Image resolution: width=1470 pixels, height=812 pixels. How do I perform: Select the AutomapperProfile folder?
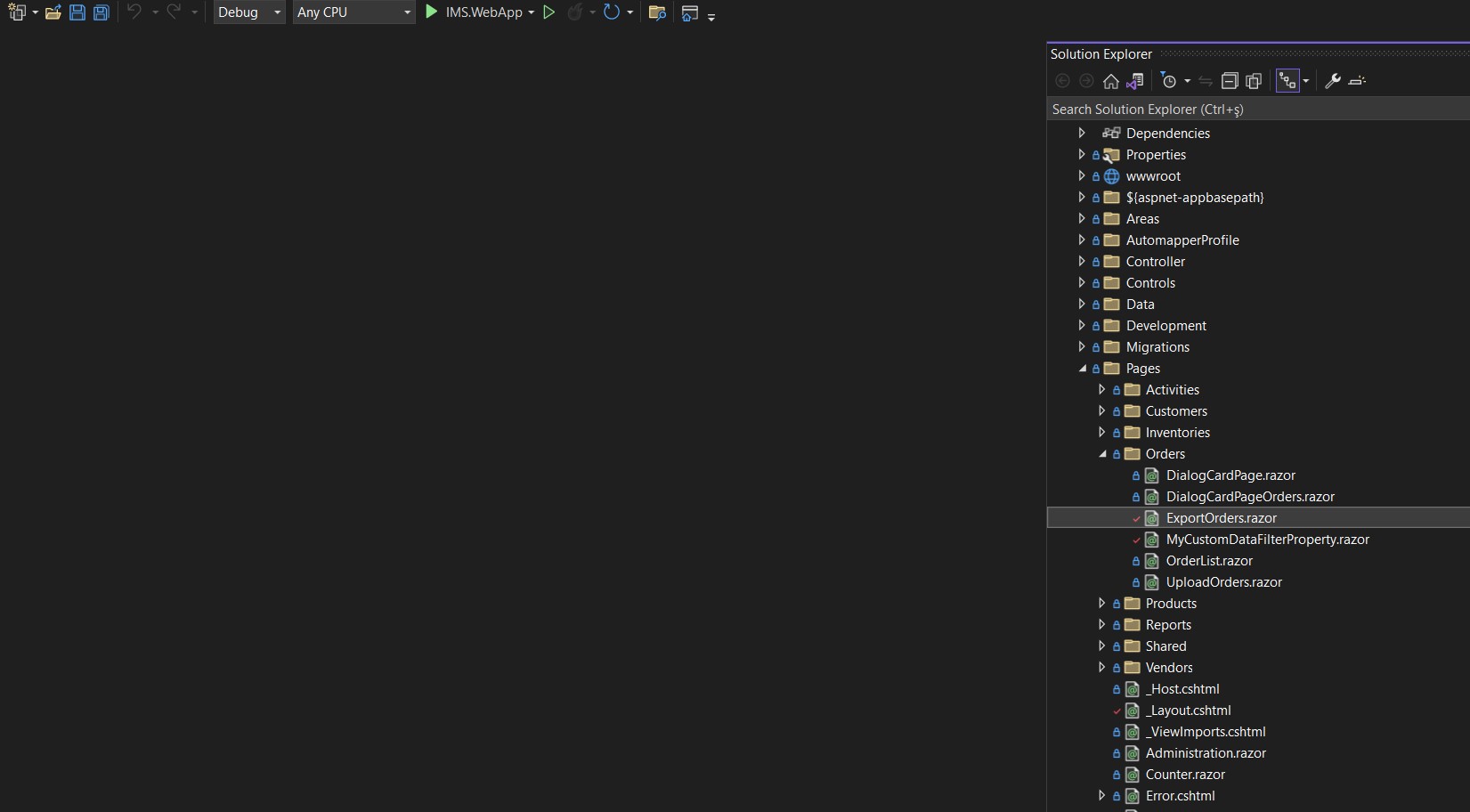1182,240
